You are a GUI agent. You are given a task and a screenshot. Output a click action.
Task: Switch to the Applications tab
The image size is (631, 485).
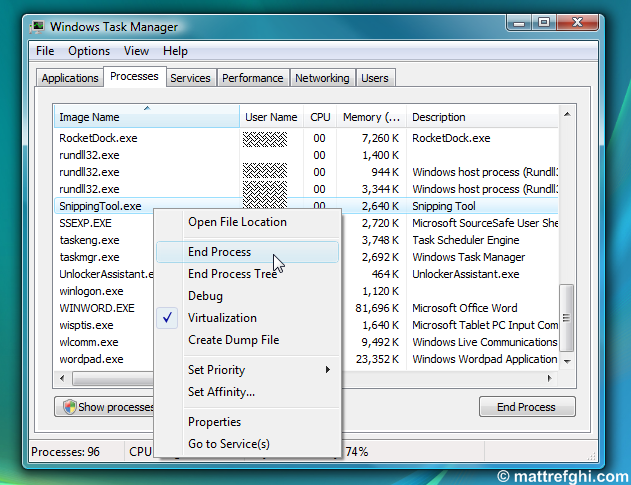tap(70, 78)
